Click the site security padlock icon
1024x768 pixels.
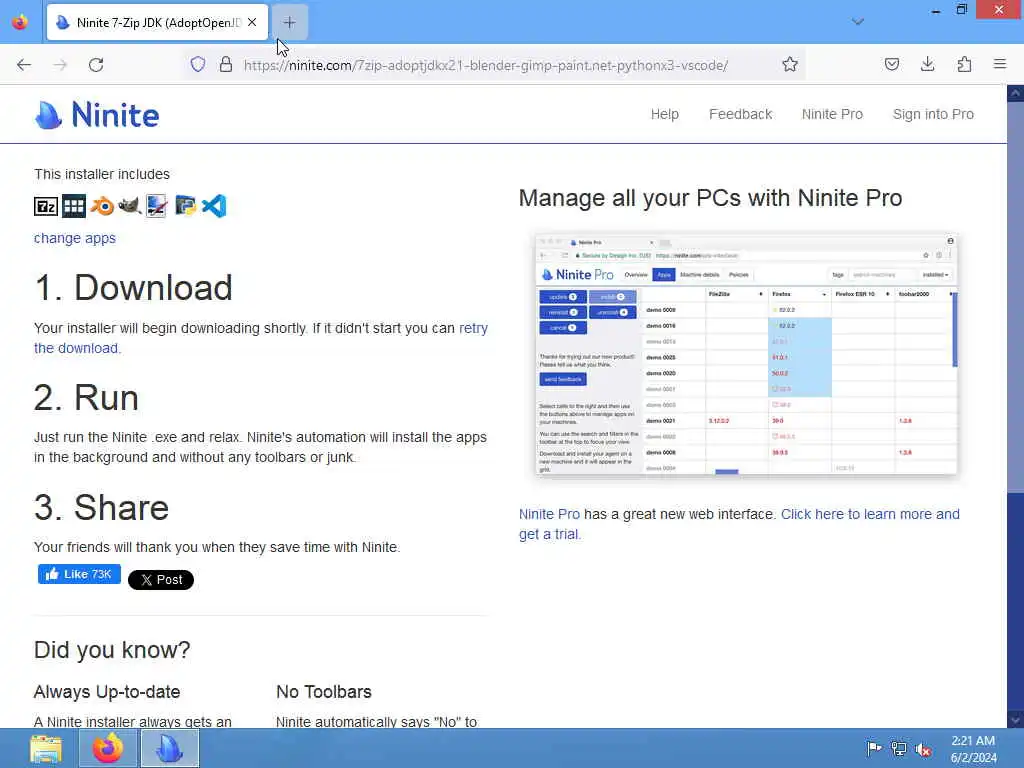(x=226, y=64)
